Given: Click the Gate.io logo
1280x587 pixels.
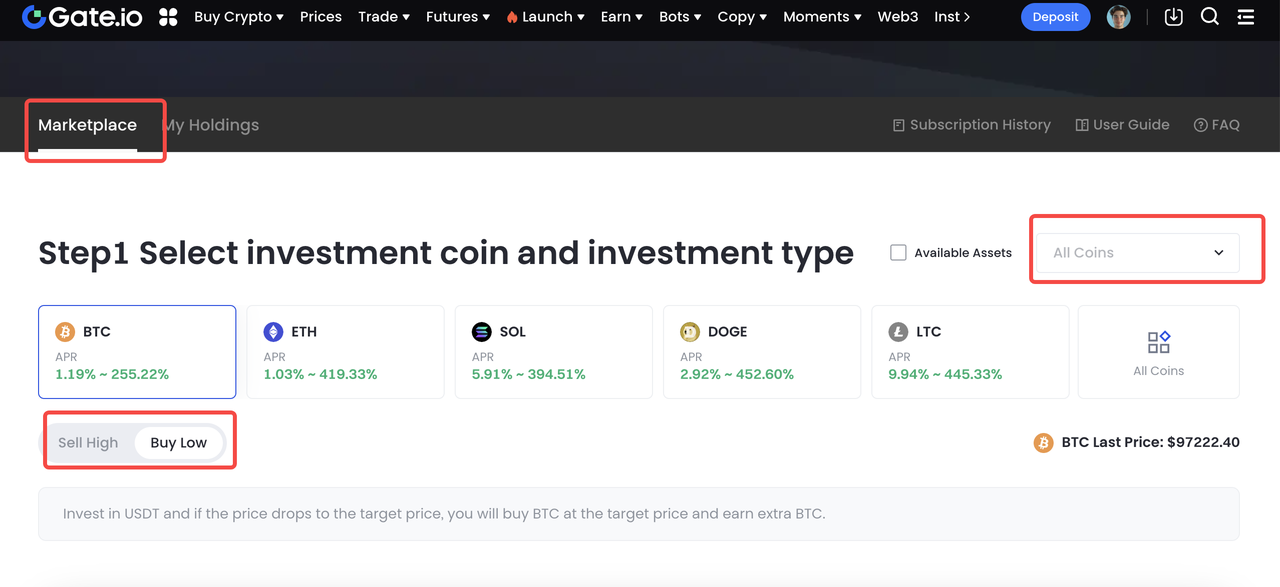Looking at the screenshot, I should tap(82, 17).
